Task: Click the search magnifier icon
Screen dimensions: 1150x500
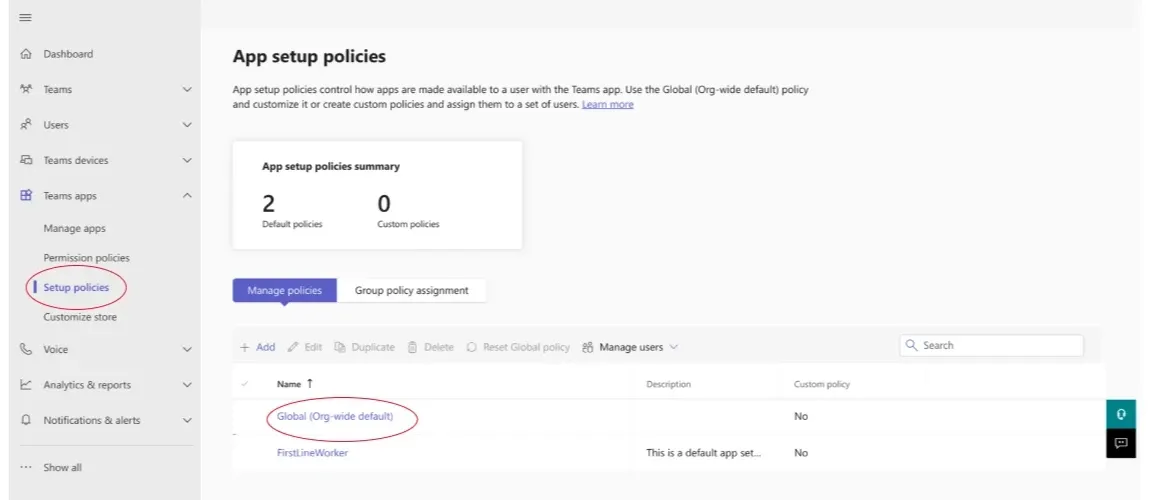Action: (x=912, y=345)
